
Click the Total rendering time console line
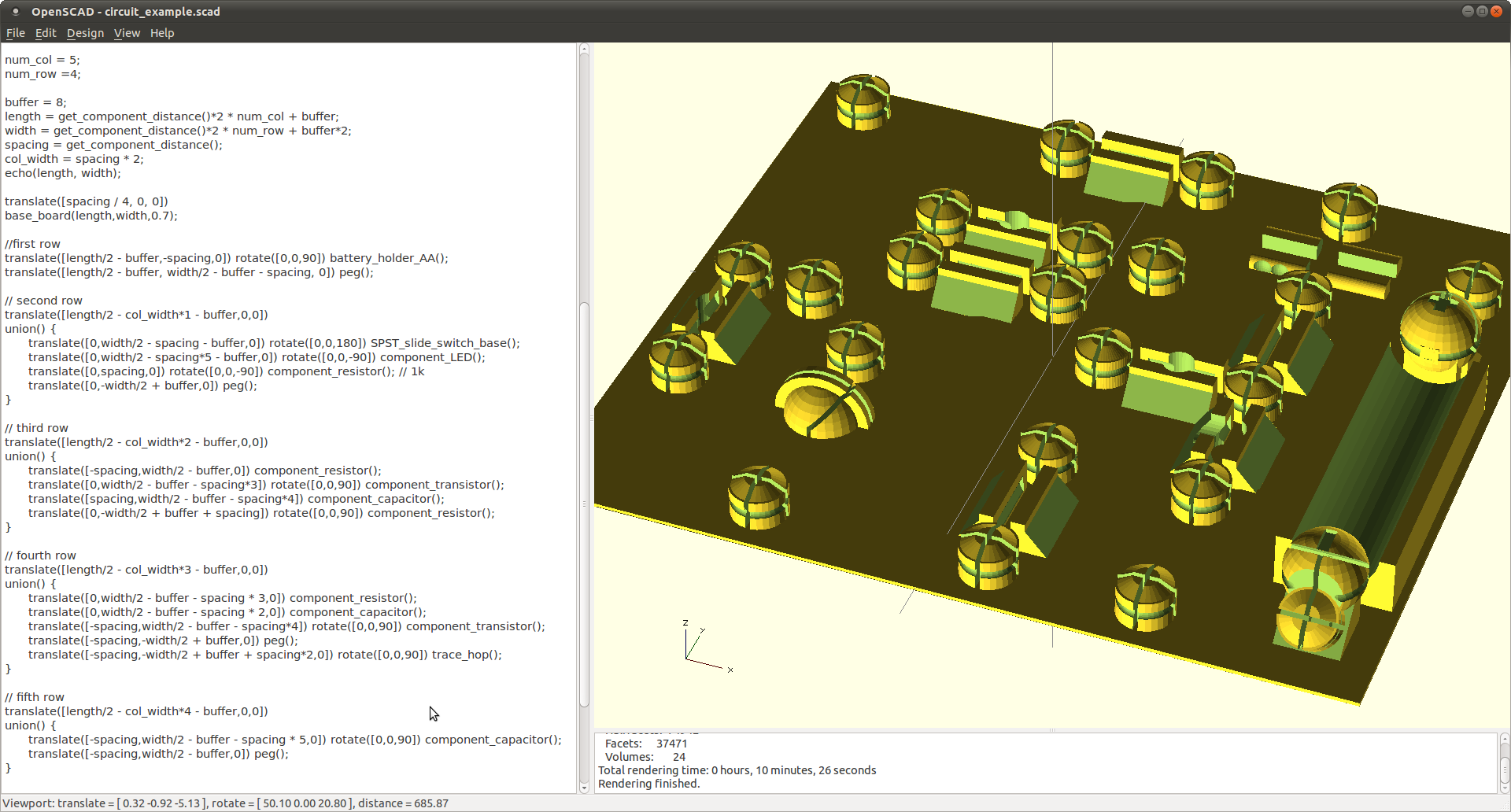[737, 770]
